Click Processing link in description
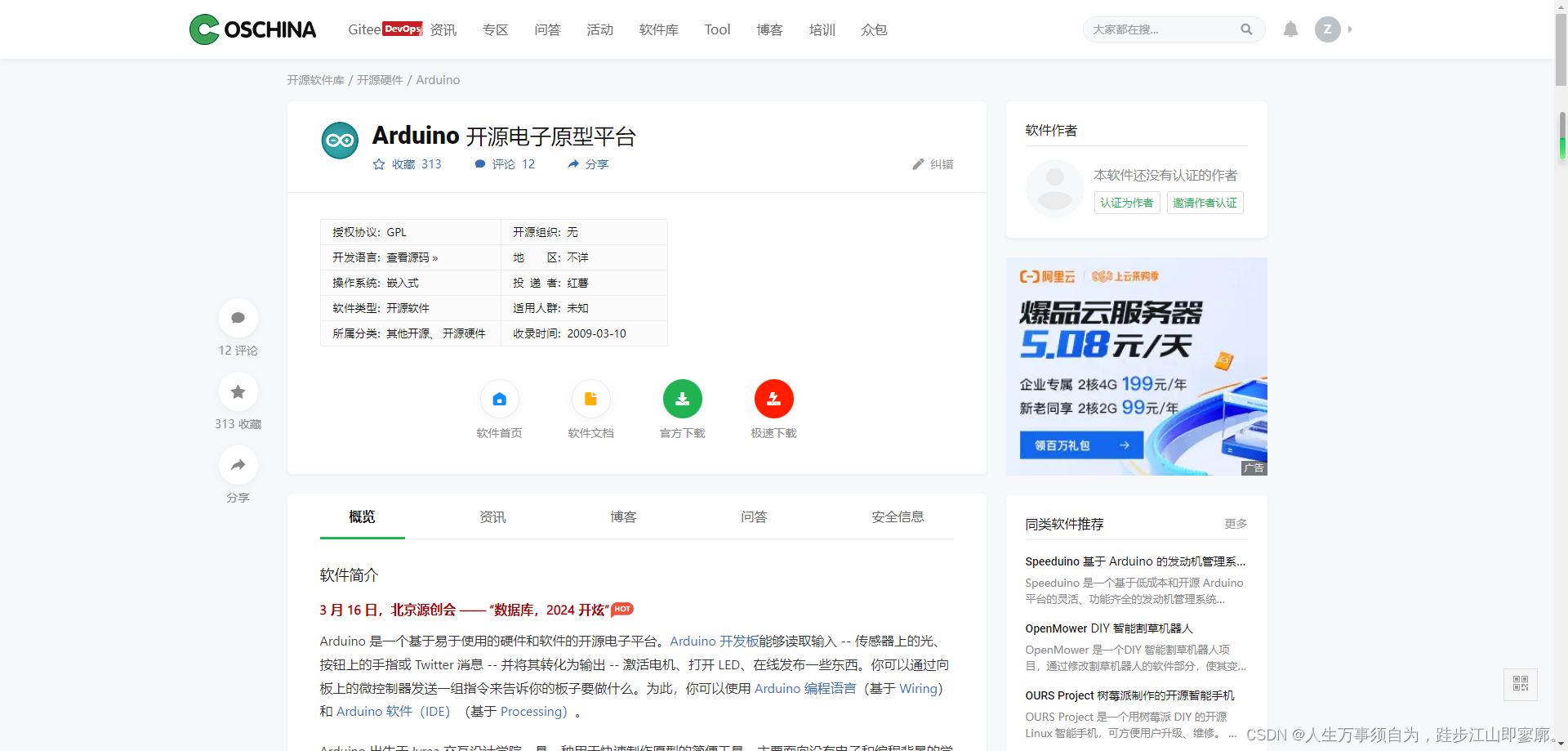This screenshot has width=1568, height=751. (x=531, y=712)
